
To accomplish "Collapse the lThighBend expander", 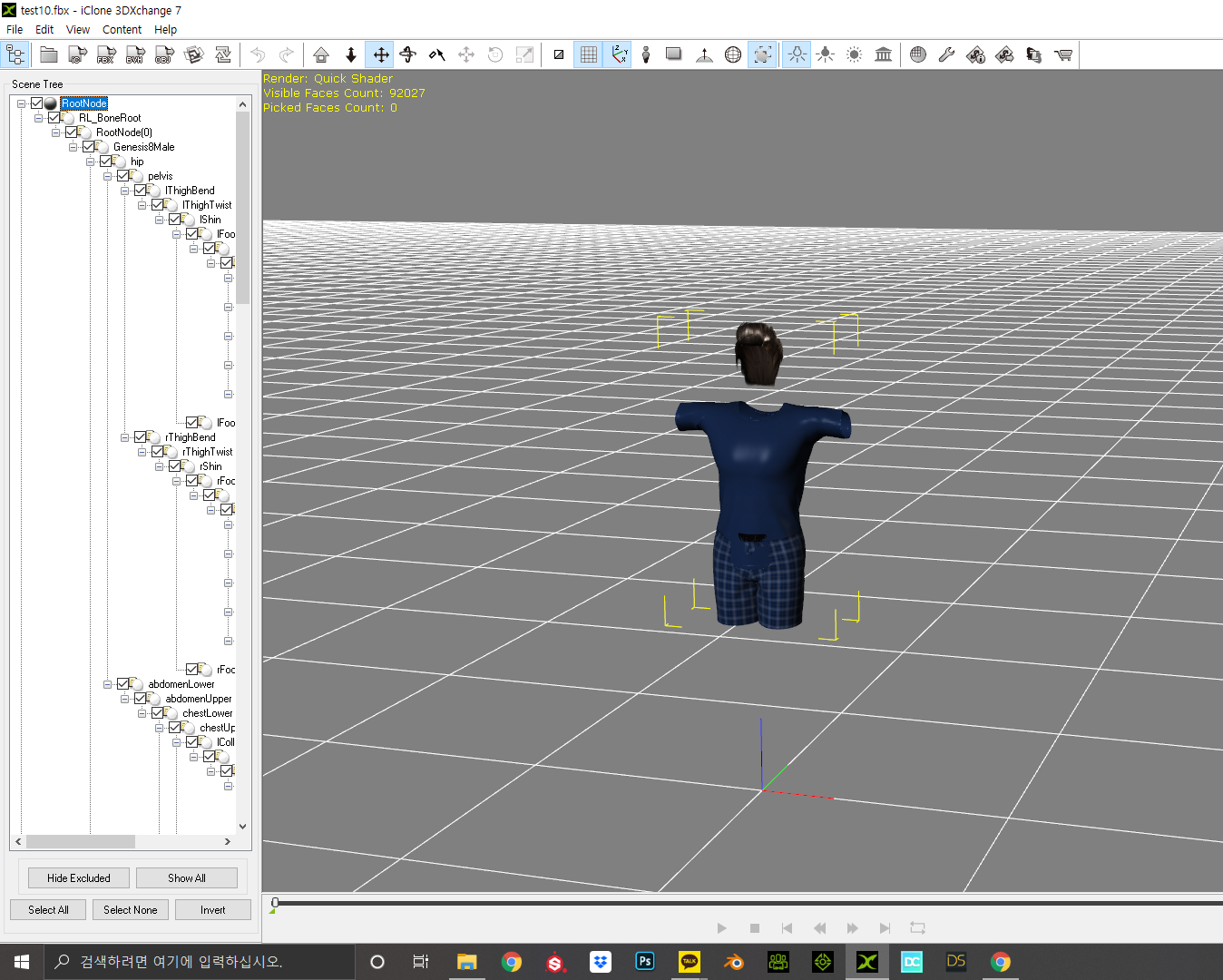I will 124,191.
